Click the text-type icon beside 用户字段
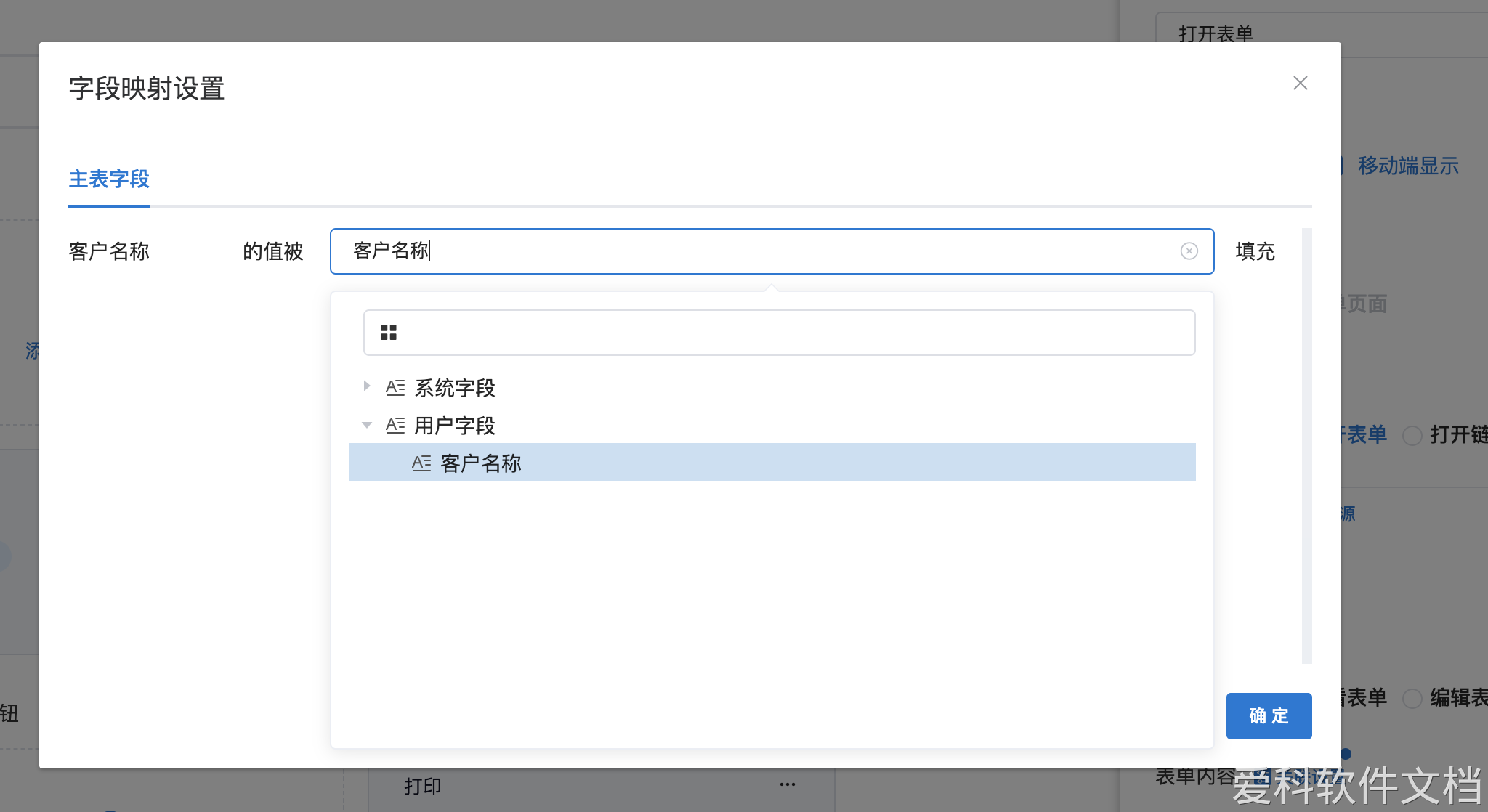 click(395, 426)
